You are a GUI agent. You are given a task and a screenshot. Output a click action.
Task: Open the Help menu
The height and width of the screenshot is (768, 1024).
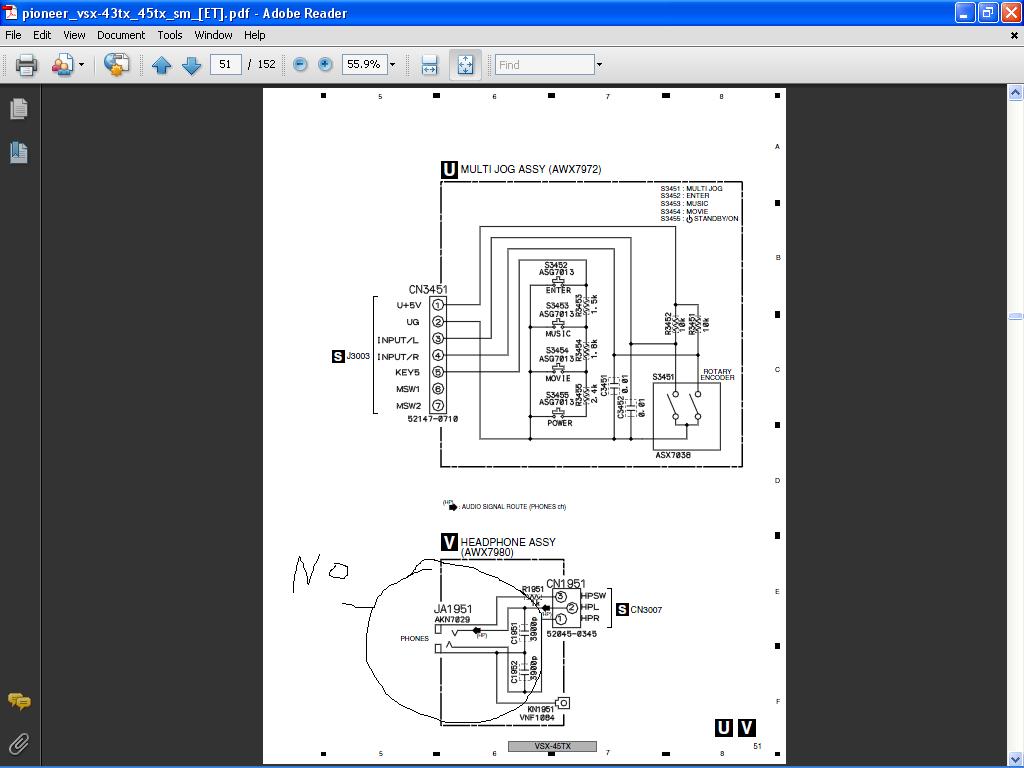coord(255,35)
